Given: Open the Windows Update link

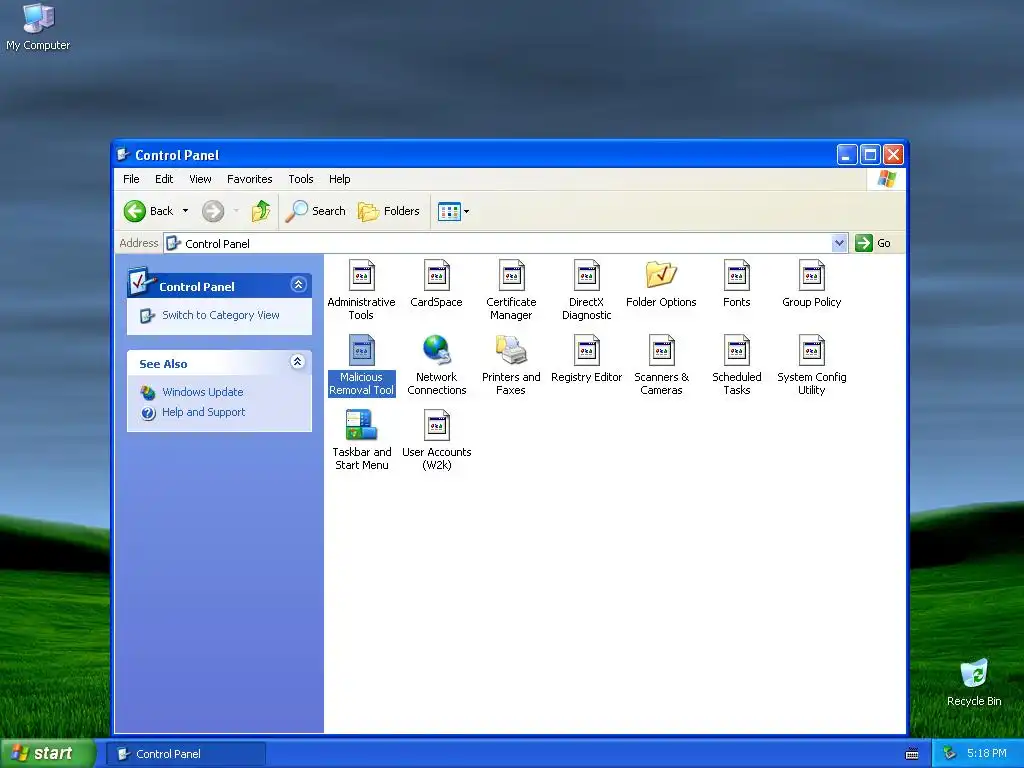Looking at the screenshot, I should (202, 392).
